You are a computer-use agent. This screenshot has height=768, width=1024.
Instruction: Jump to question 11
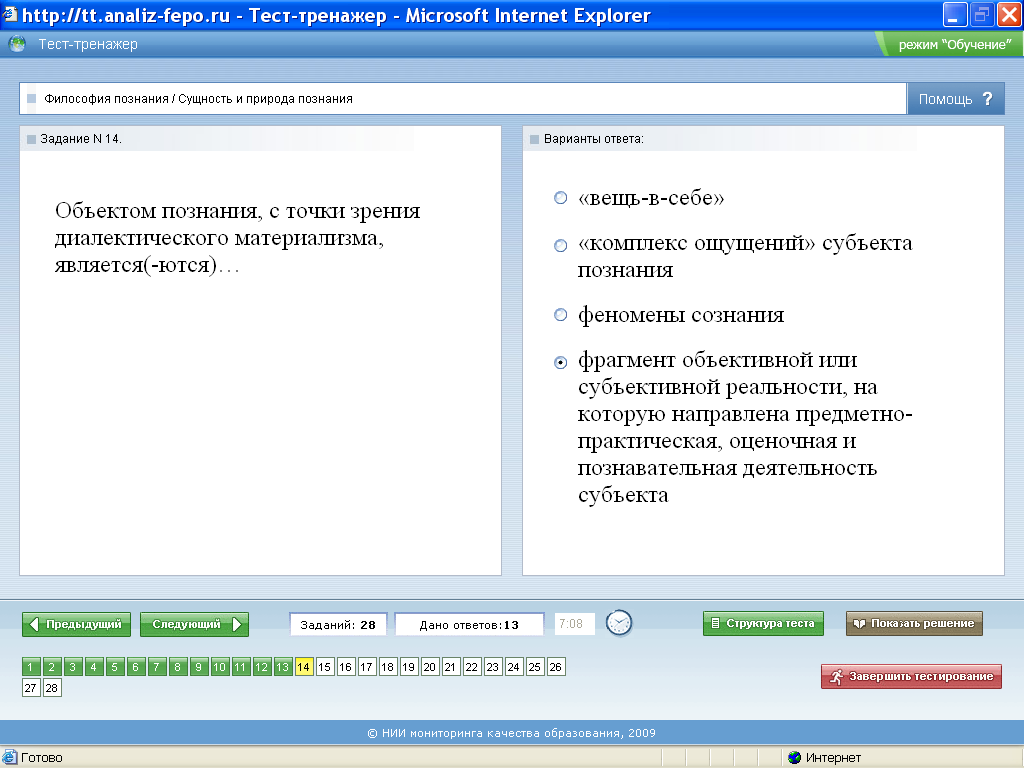(240, 667)
